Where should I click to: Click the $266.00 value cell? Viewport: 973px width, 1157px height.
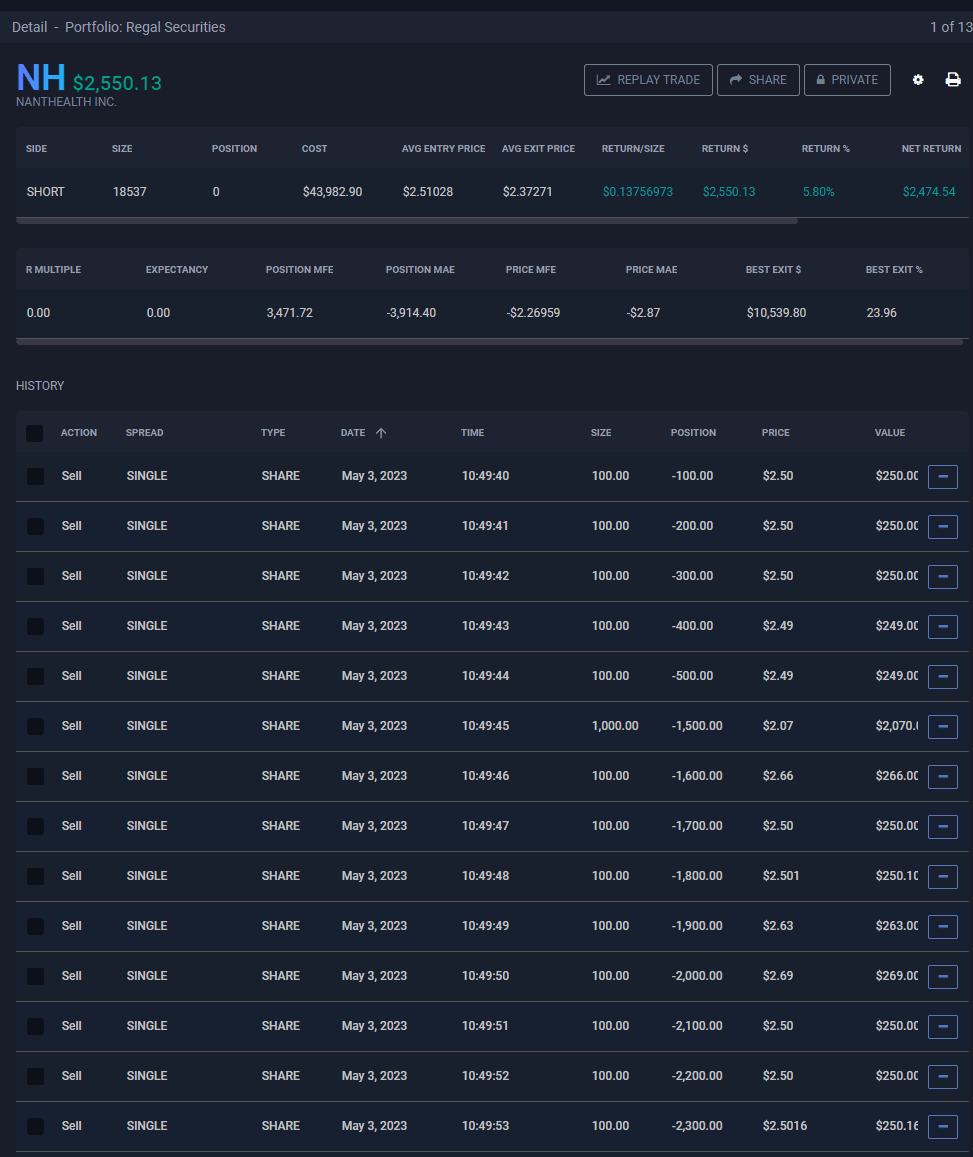pos(897,776)
